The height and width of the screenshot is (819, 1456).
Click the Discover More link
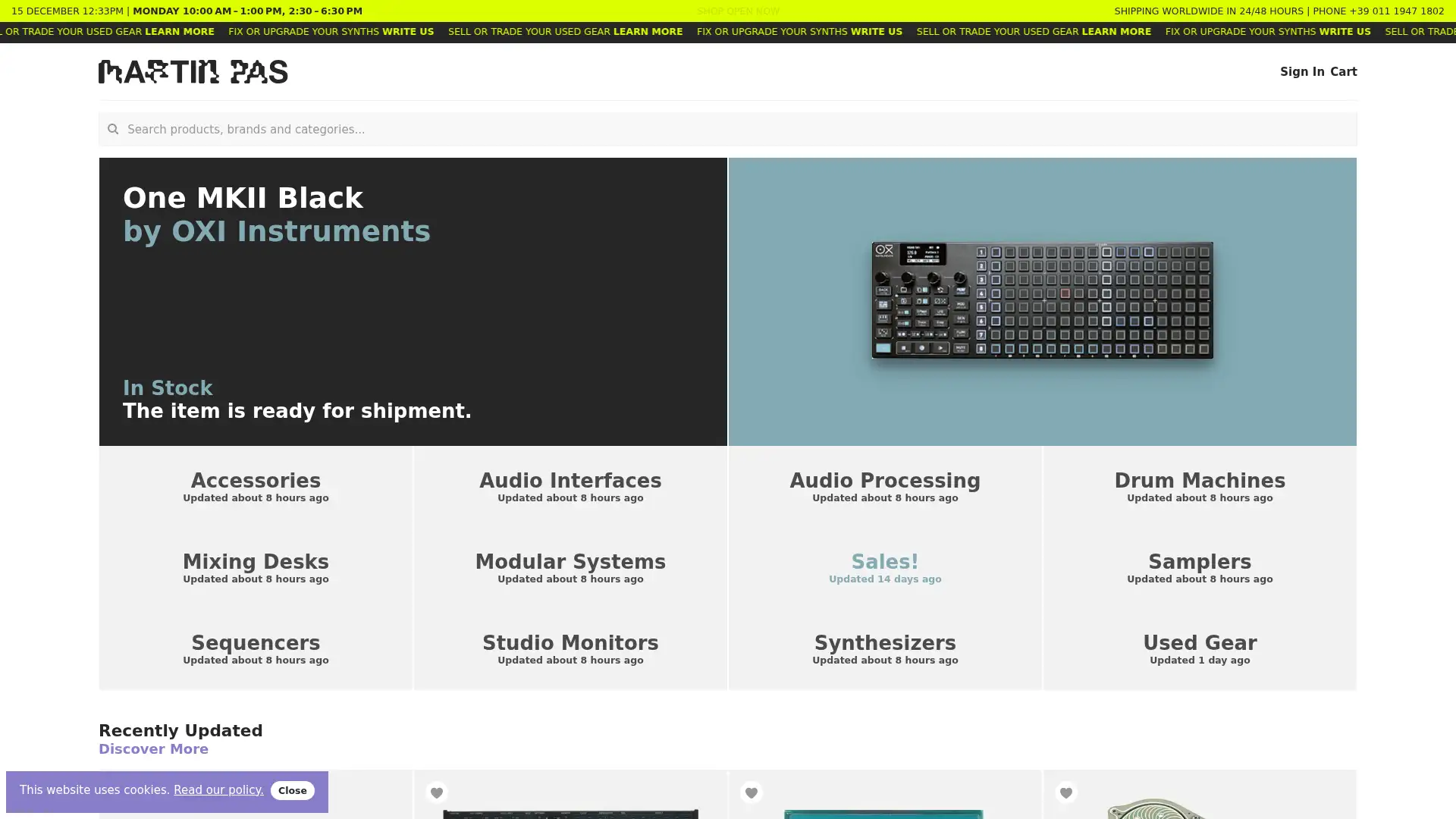pos(153,748)
